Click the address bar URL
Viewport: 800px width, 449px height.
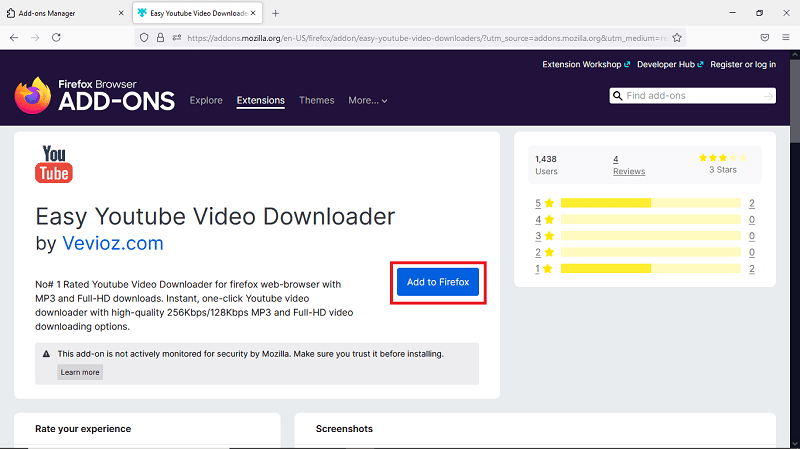427,38
